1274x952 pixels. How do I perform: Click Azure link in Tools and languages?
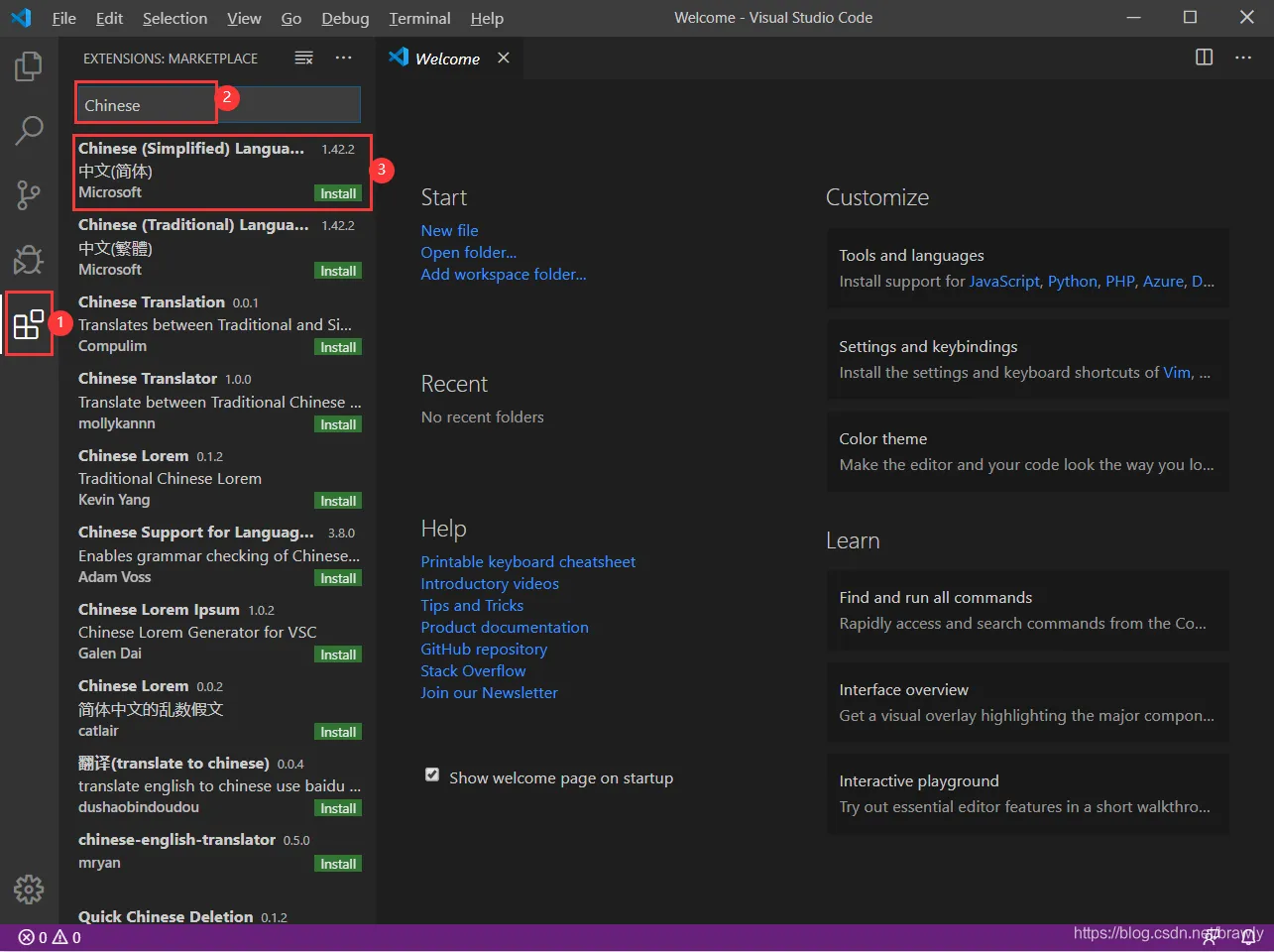click(x=1163, y=281)
